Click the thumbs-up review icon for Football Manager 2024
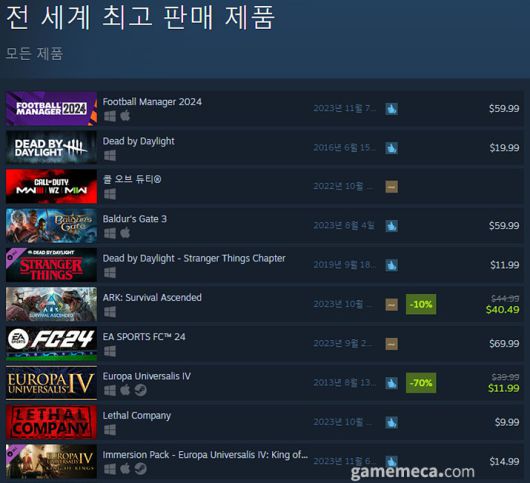530x483 pixels. pos(391,109)
